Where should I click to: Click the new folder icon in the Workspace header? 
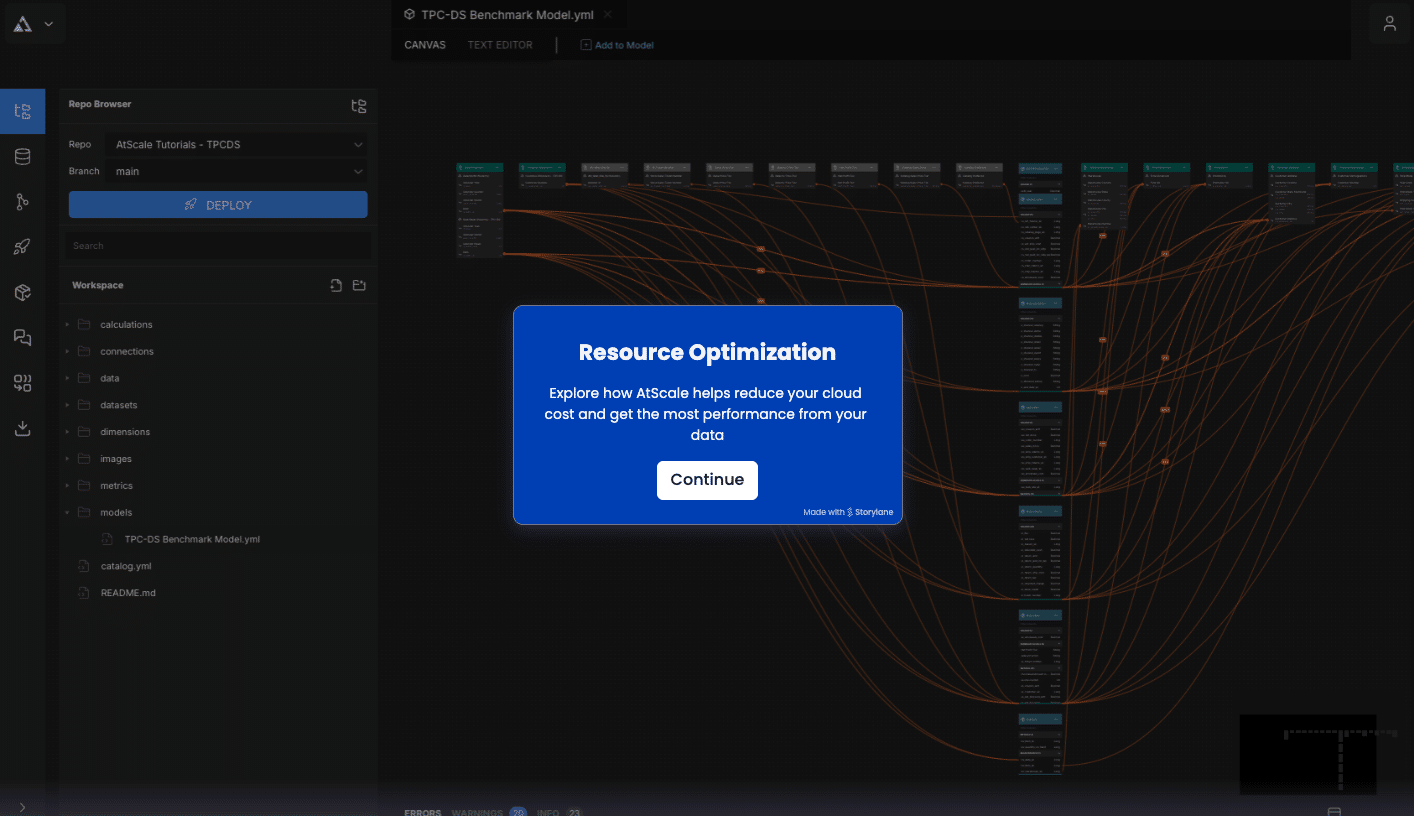359,285
